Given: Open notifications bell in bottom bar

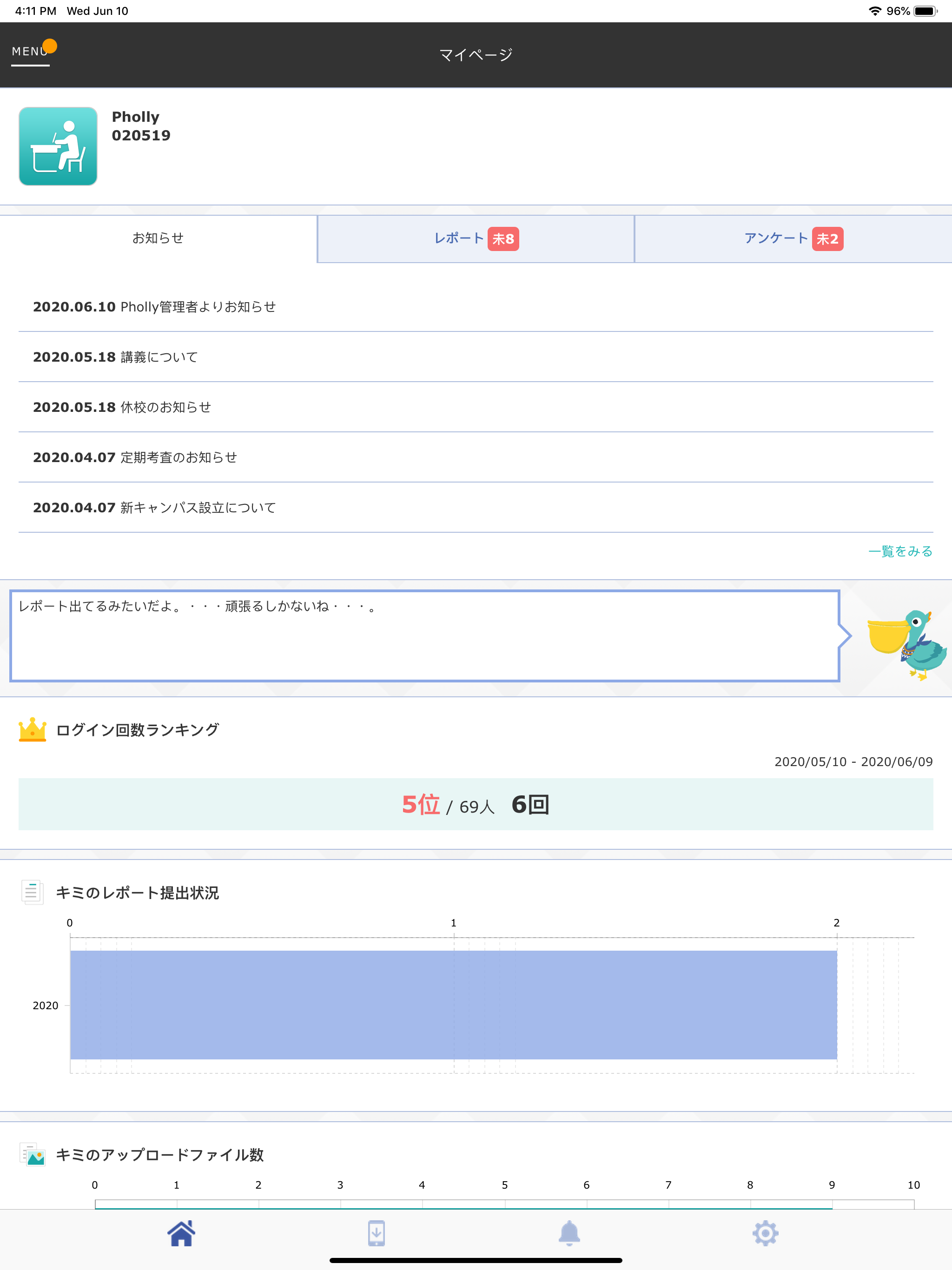Looking at the screenshot, I should (x=569, y=1233).
